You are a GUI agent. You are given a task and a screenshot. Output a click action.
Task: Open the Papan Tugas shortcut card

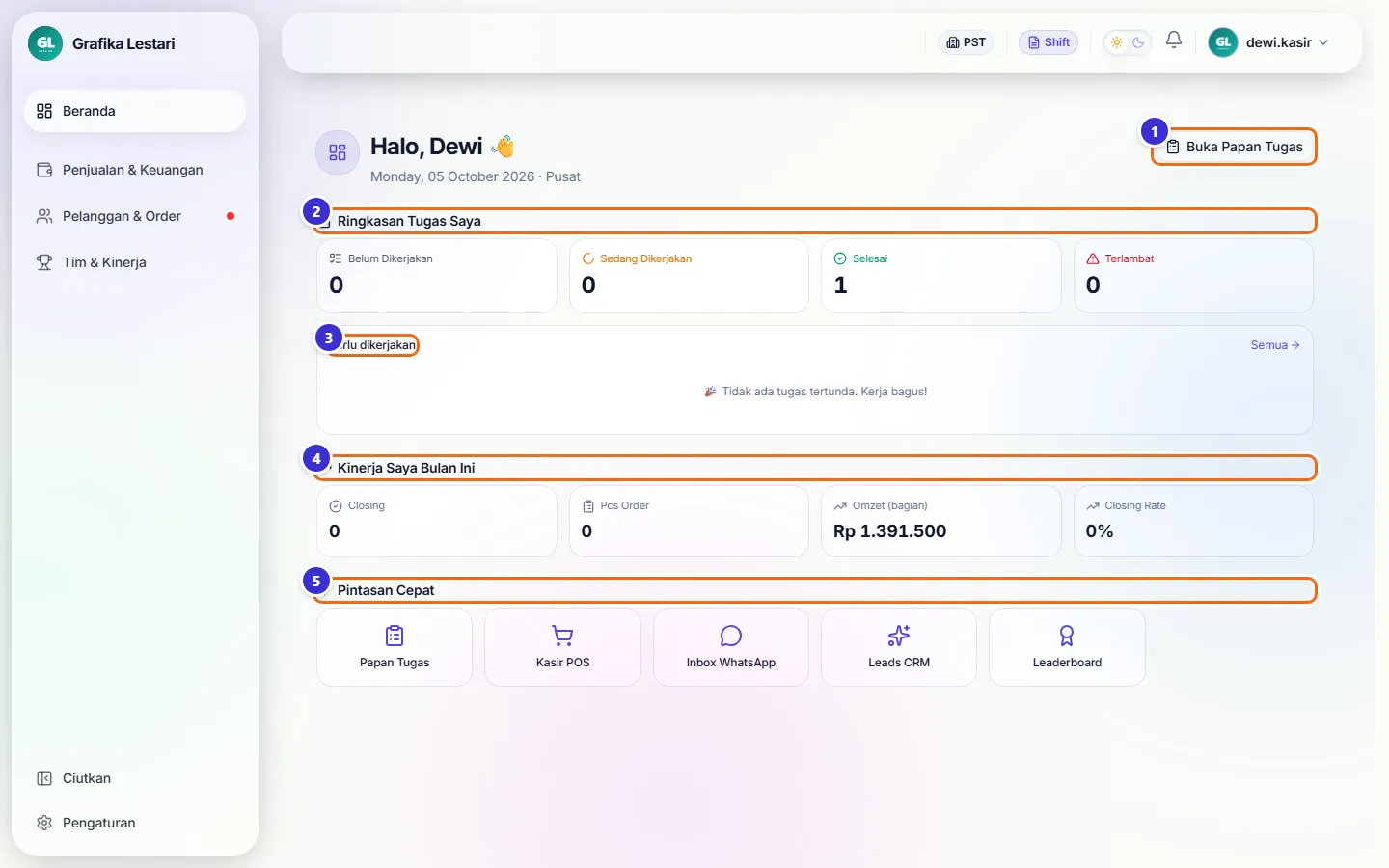[395, 647]
